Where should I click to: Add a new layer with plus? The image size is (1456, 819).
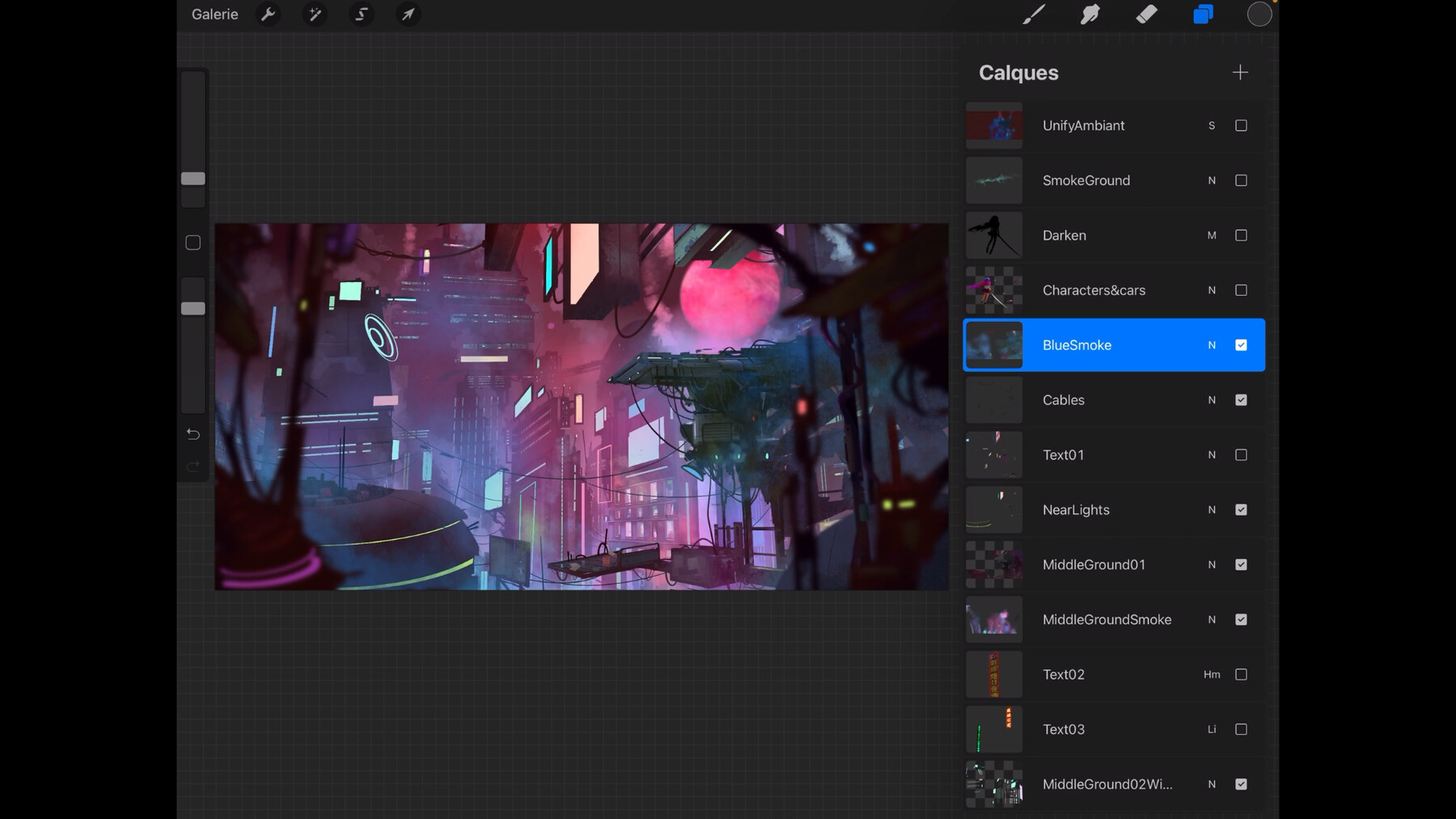[1240, 73]
